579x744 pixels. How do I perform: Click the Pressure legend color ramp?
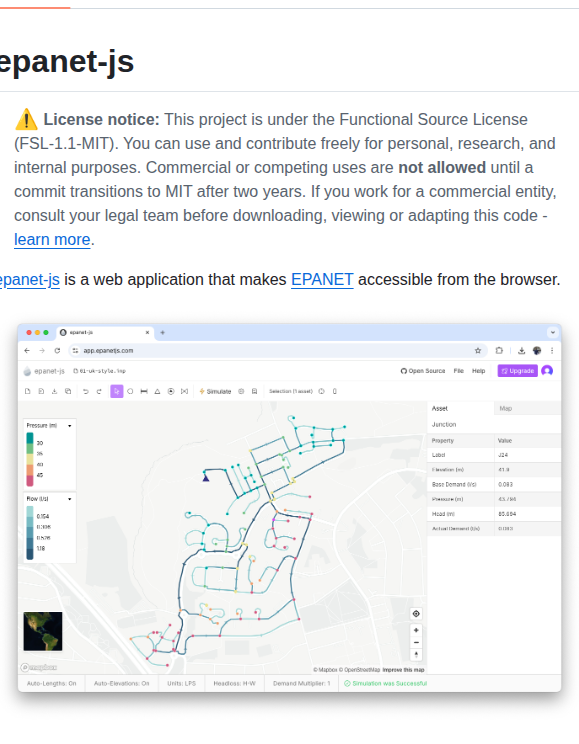(30, 459)
